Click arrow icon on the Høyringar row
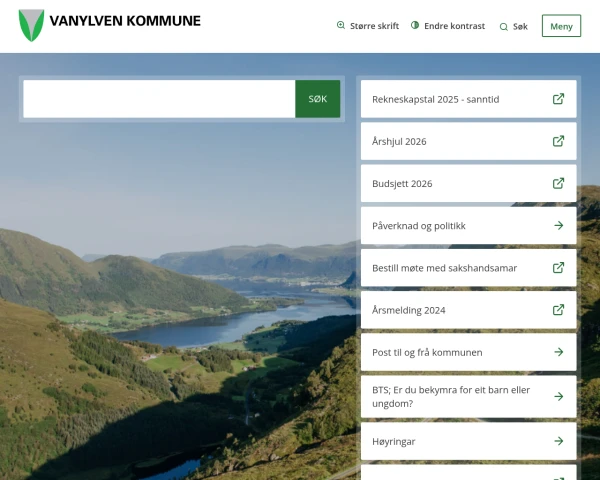 (x=558, y=441)
